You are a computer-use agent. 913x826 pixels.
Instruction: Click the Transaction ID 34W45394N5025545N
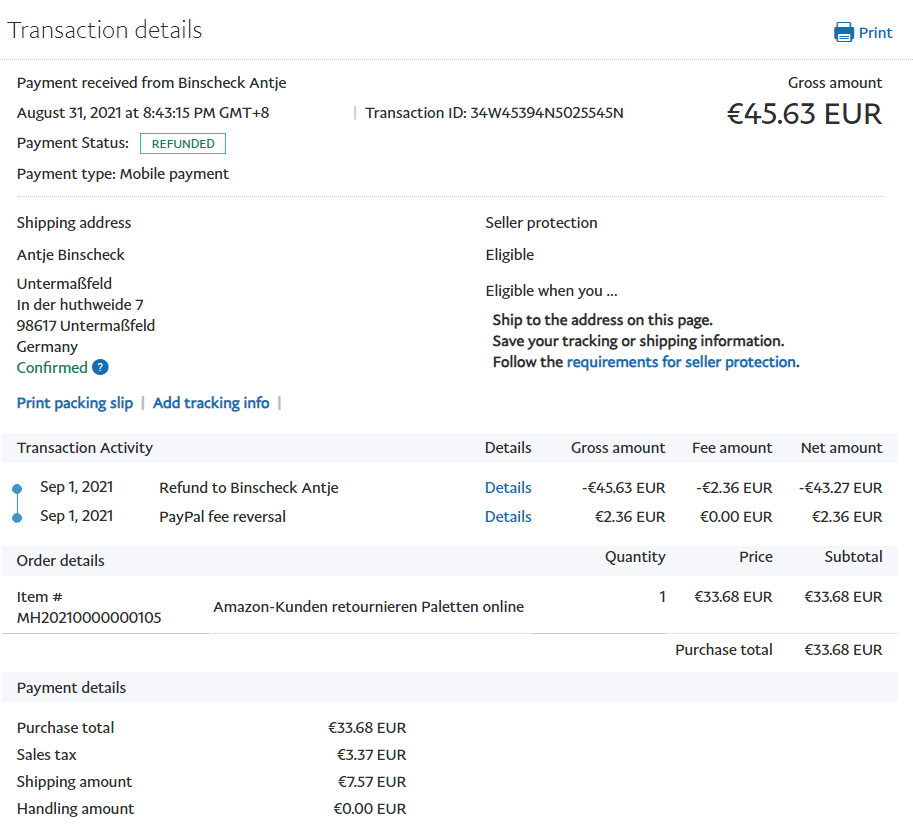(x=546, y=113)
